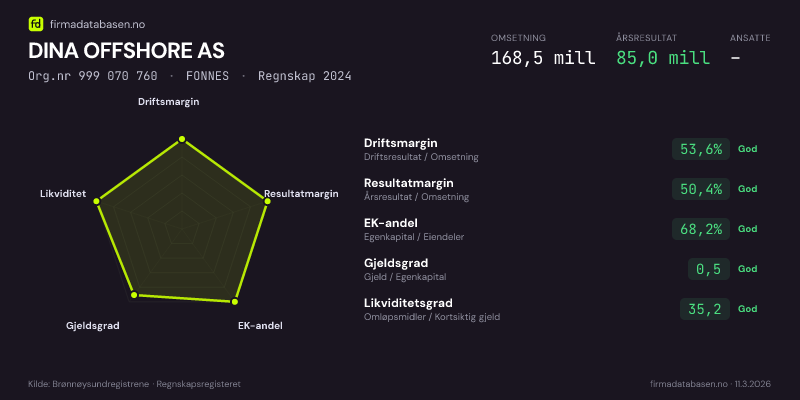The height and width of the screenshot is (400, 800).
Task: Click the Org.nr 999 070 760 text
Action: pyautogui.click(x=93, y=76)
